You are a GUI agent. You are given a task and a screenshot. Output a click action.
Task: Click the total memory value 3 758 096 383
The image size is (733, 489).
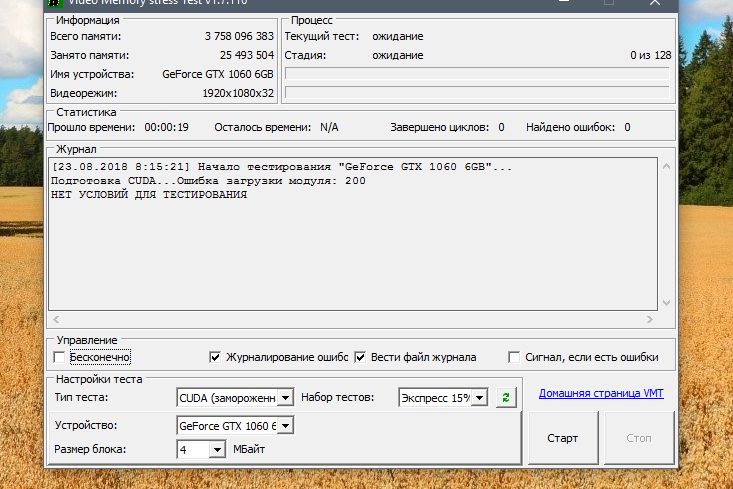239,36
